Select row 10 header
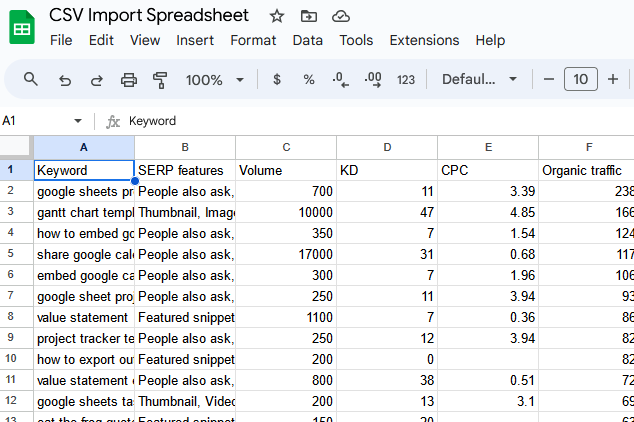This screenshot has height=422, width=634. pos(17,359)
